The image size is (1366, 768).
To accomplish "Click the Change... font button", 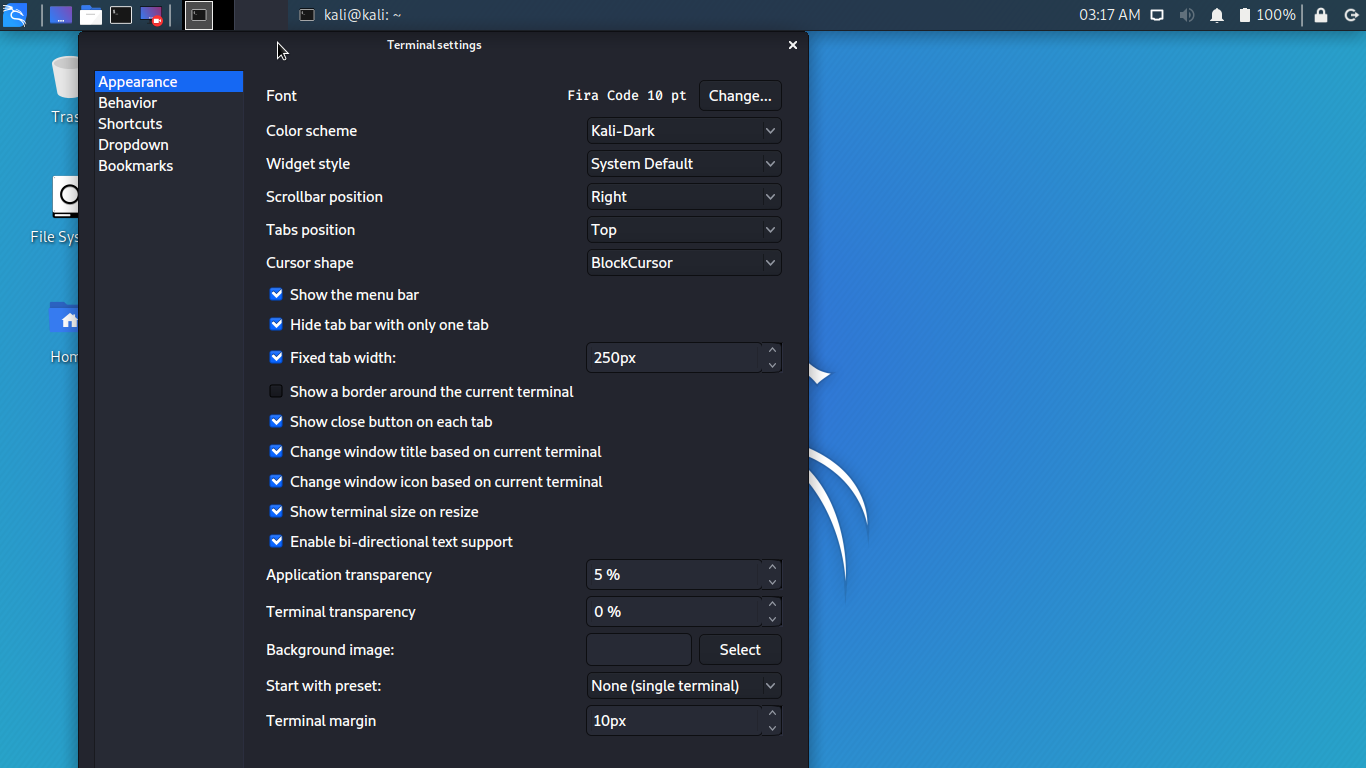I will (x=740, y=96).
